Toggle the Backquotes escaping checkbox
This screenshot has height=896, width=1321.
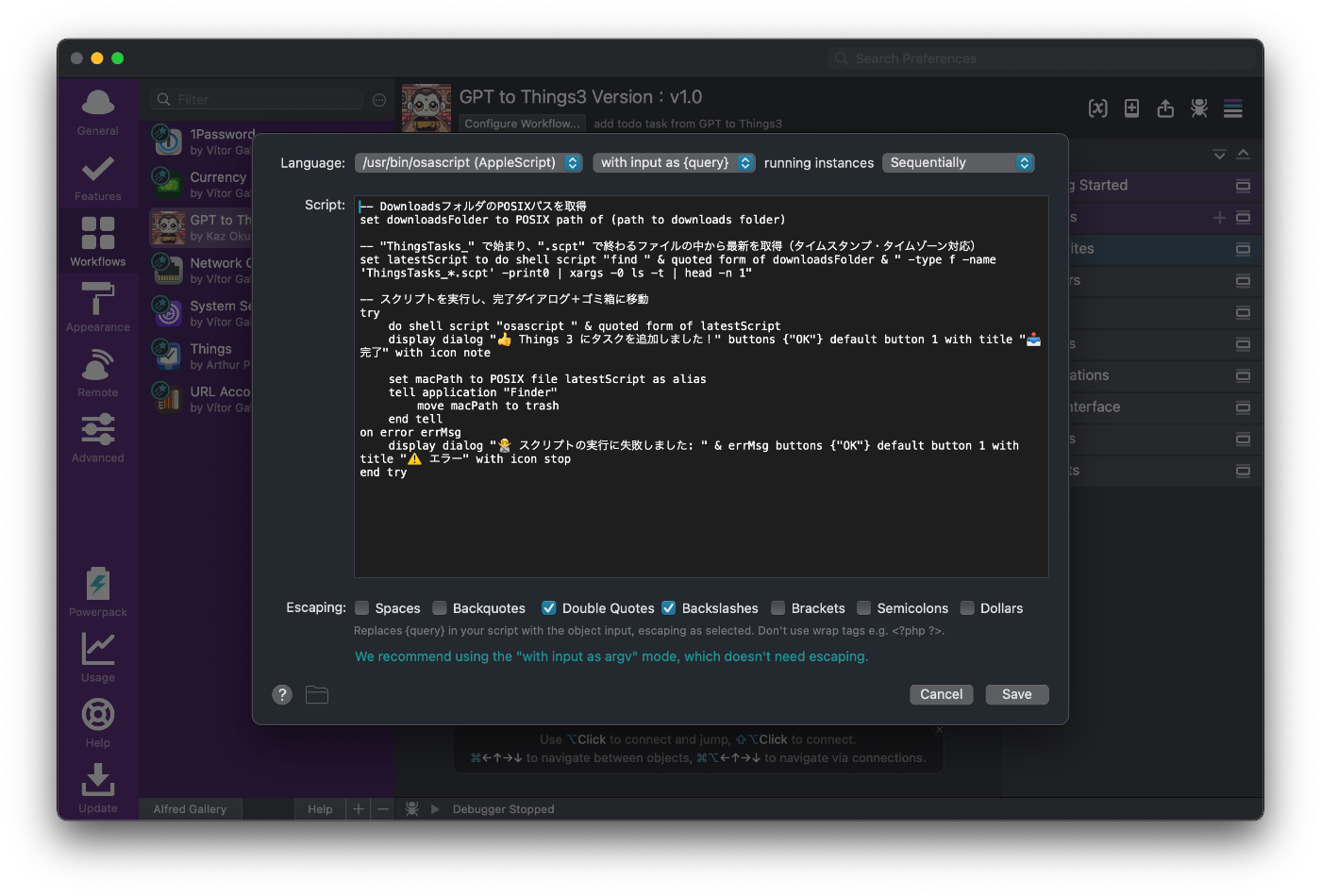pyautogui.click(x=440, y=608)
